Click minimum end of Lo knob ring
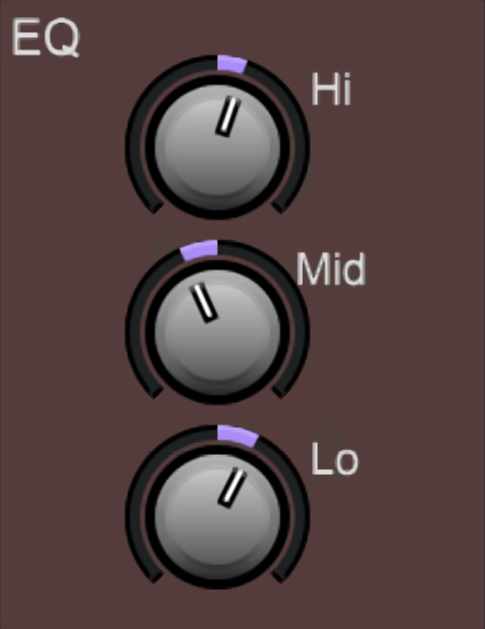The height and width of the screenshot is (629, 485). [x=154, y=576]
